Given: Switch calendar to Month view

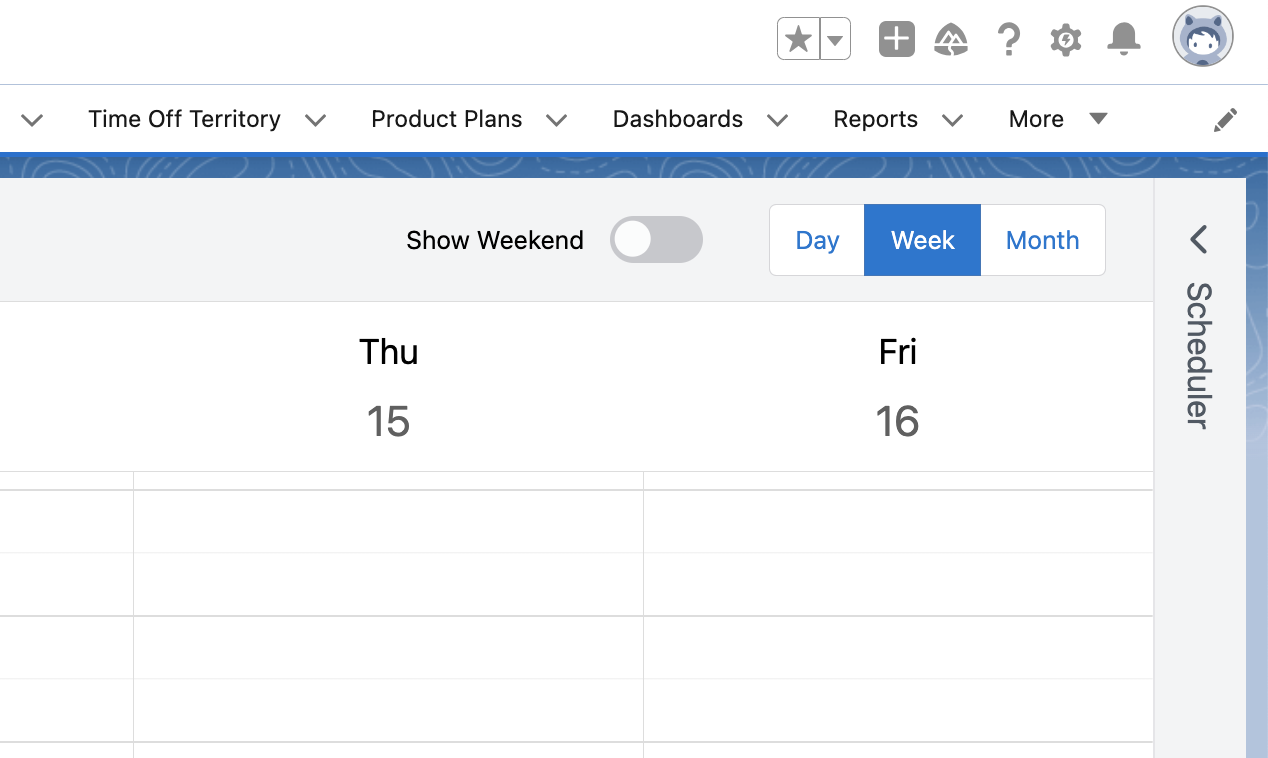Looking at the screenshot, I should pos(1042,240).
